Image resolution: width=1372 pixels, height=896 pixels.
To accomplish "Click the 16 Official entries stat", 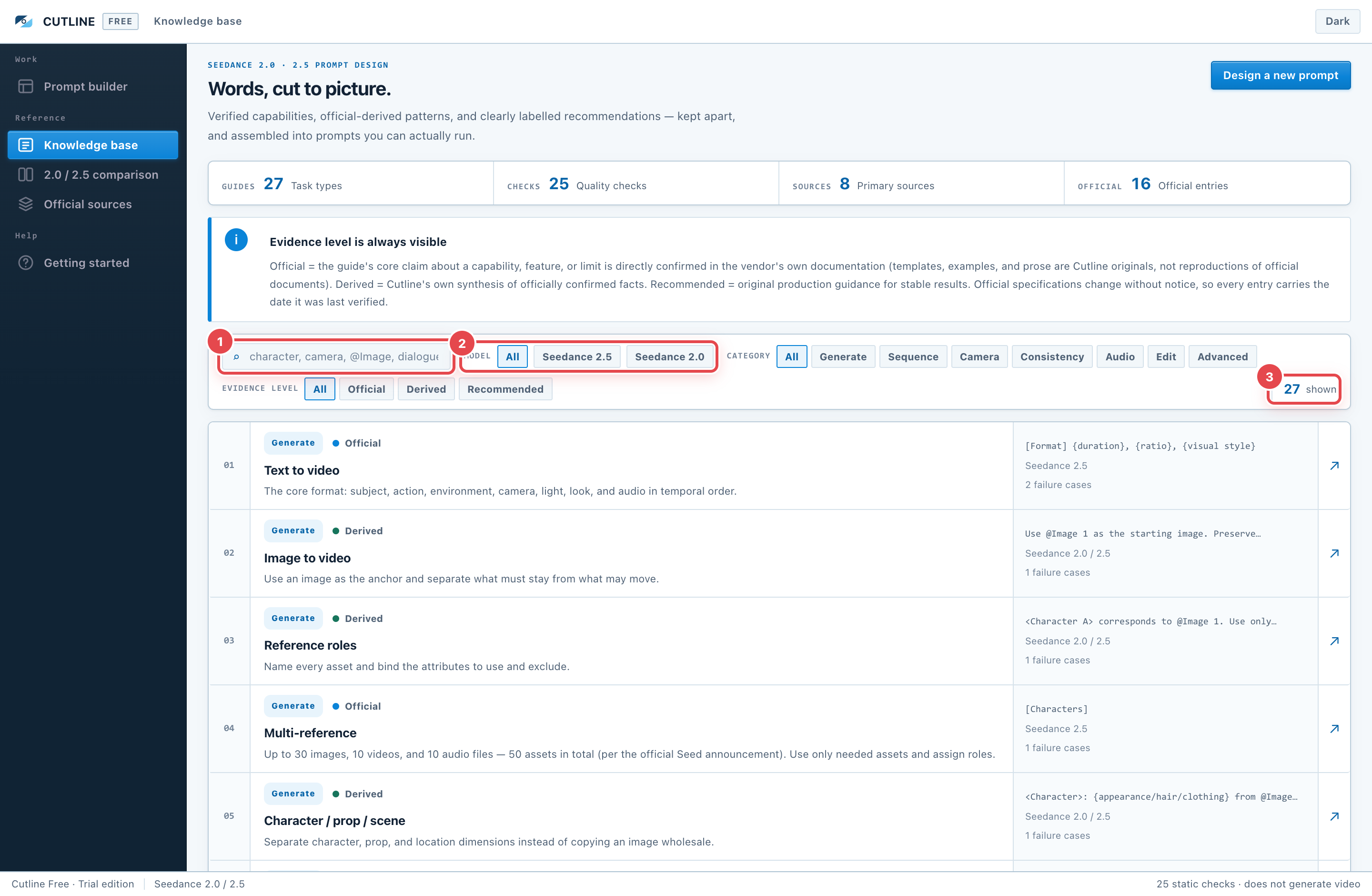I will [1207, 183].
